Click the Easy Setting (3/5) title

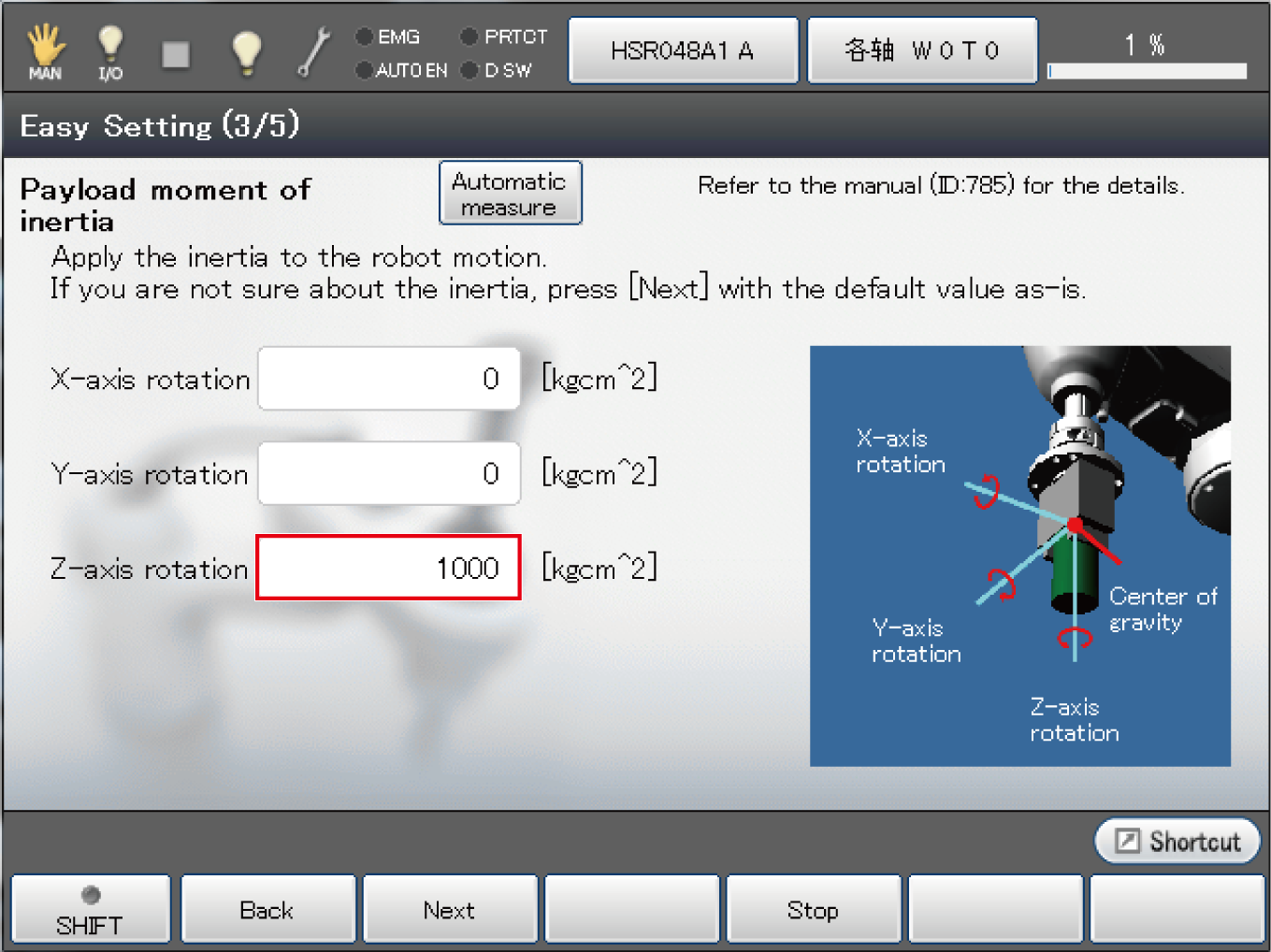point(159,125)
